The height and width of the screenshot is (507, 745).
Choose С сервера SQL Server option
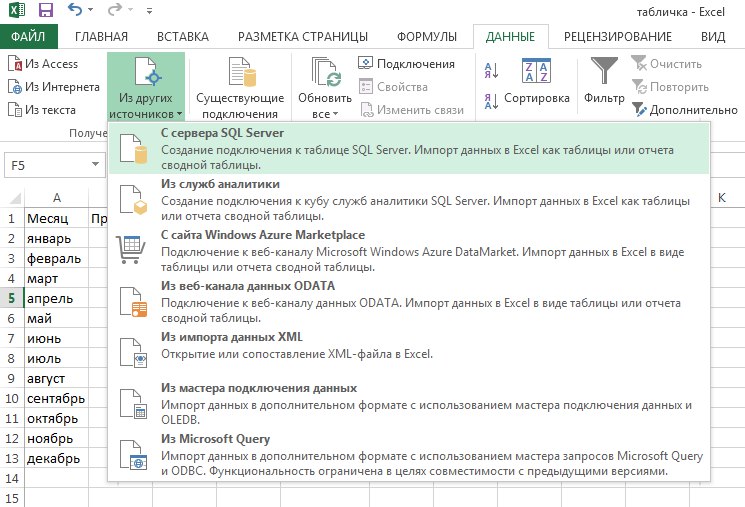click(409, 148)
